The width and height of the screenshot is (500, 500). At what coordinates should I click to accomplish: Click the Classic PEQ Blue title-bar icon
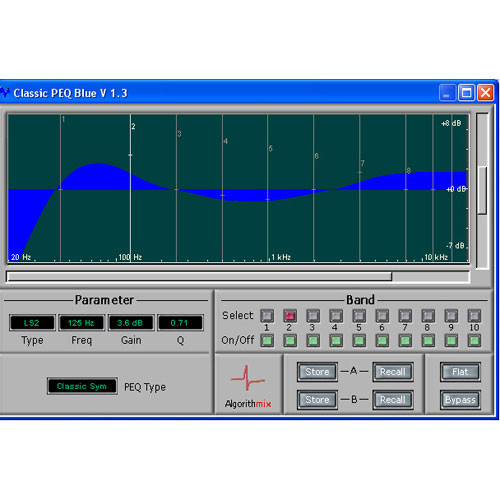click(5, 92)
